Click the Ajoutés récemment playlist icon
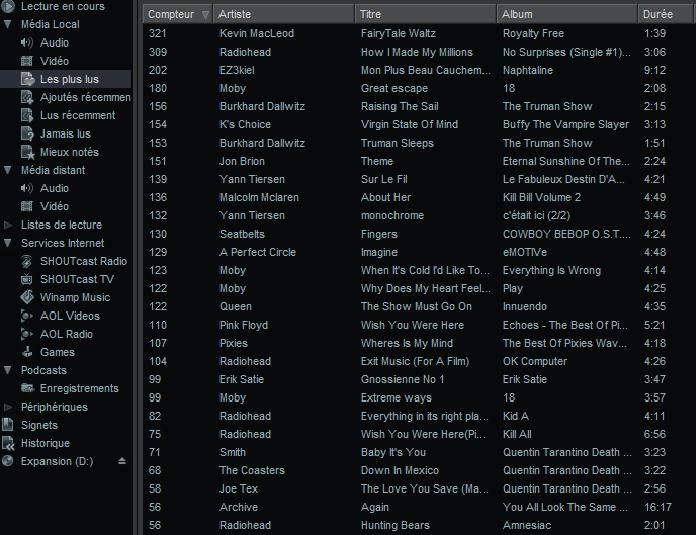 (x=27, y=97)
